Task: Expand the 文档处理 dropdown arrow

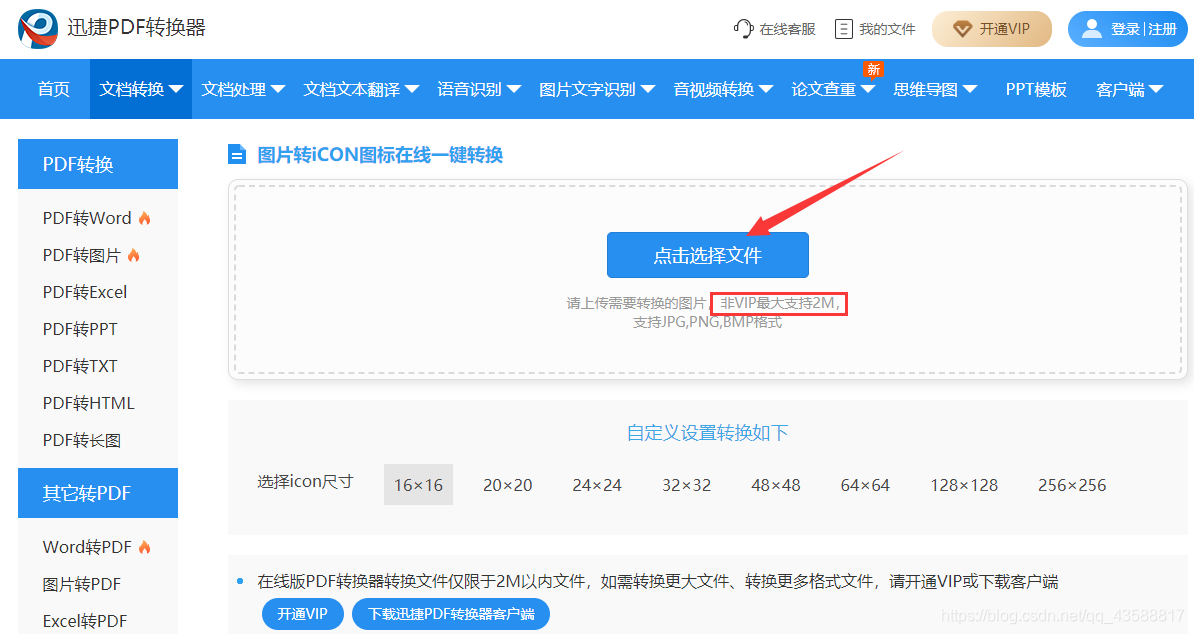Action: pos(278,90)
